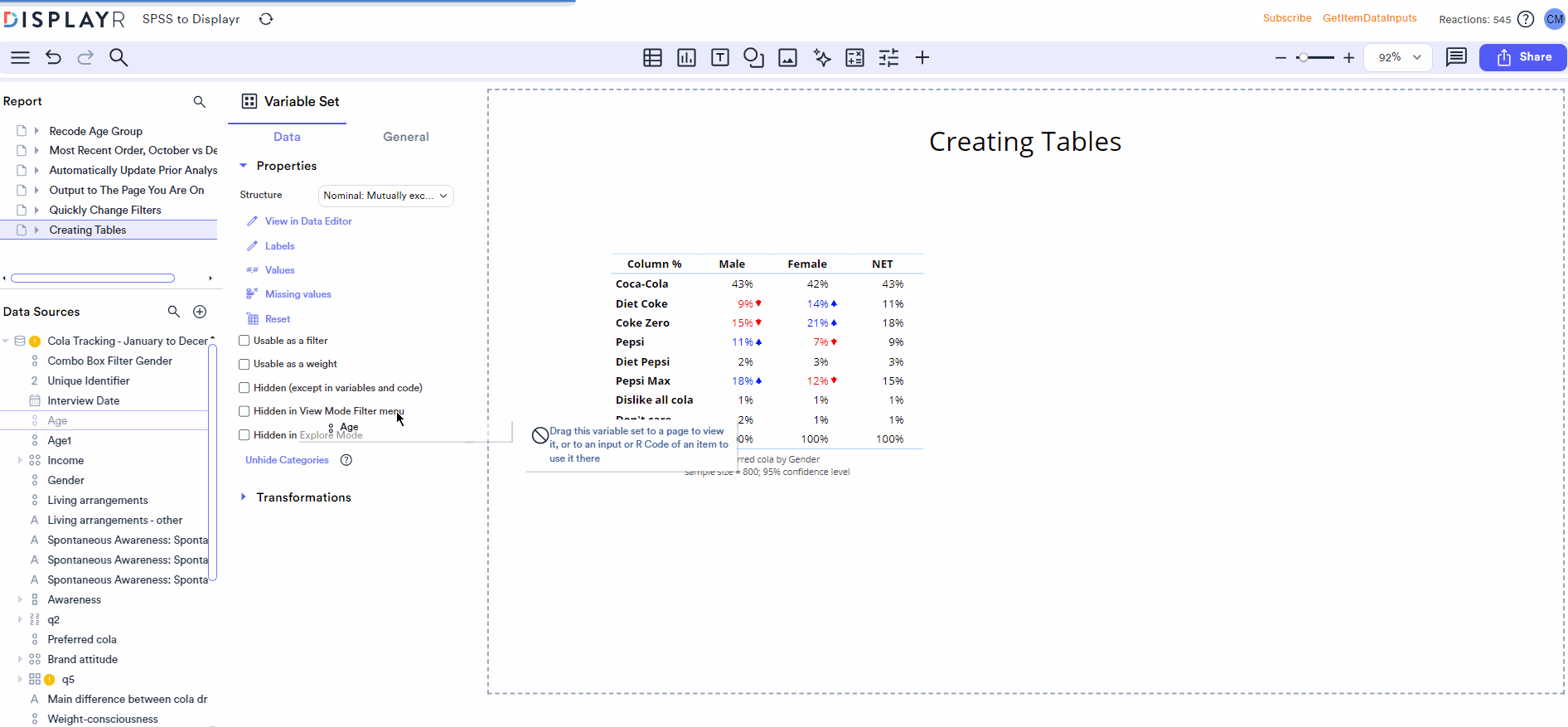1568x727 pixels.
Task: Click the undo arrow icon
Action: click(53, 57)
